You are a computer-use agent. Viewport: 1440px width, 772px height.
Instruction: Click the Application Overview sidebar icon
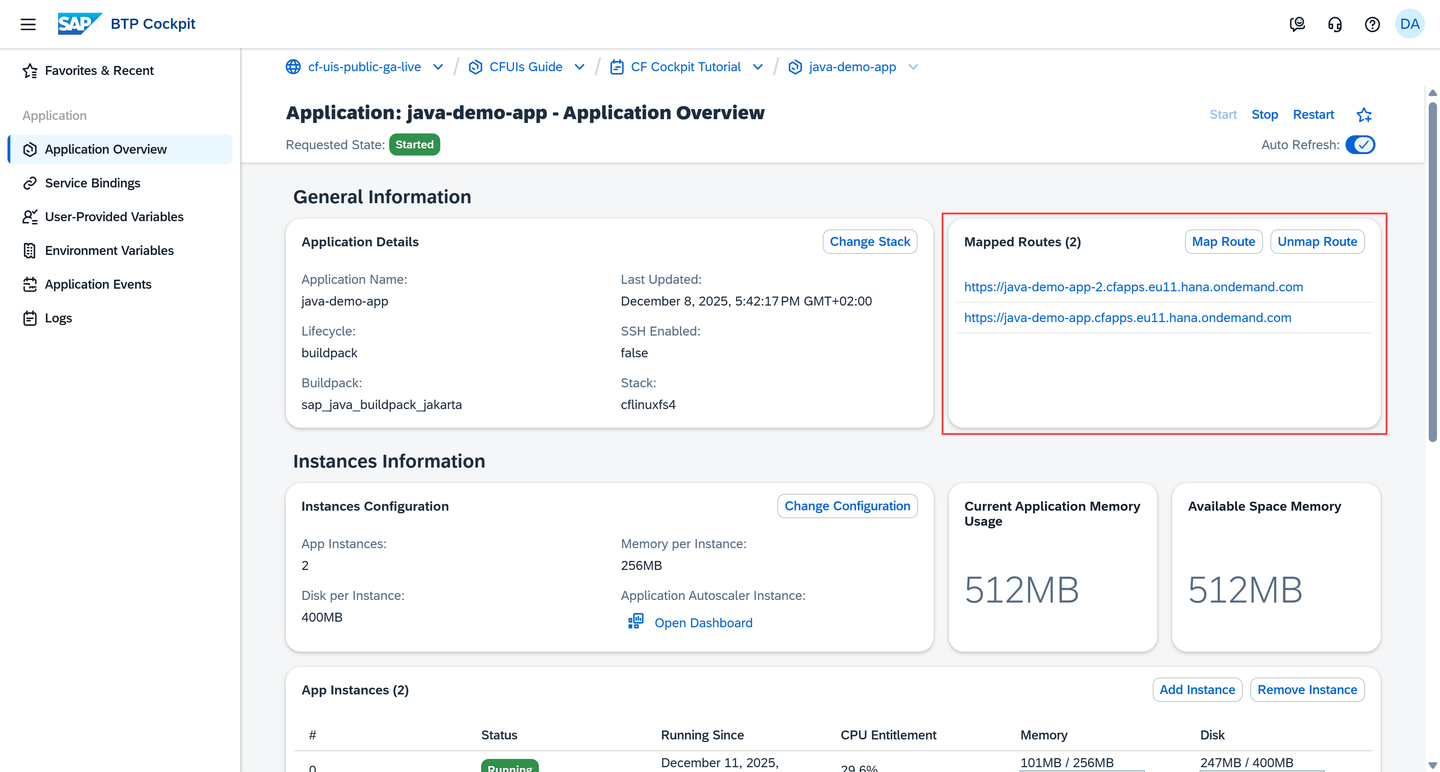(30, 149)
